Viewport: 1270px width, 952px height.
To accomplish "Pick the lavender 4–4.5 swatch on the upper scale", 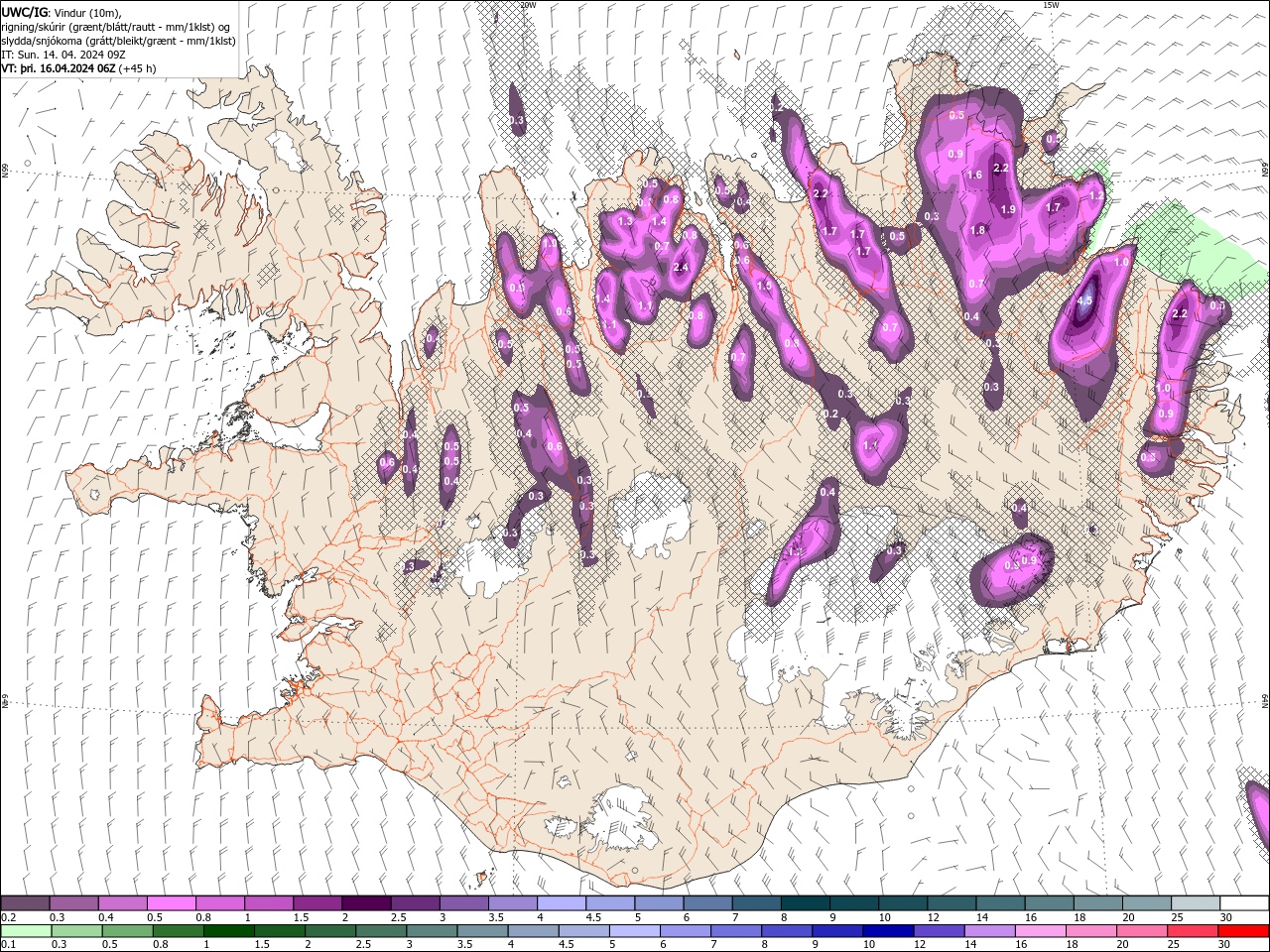I will point(561,903).
